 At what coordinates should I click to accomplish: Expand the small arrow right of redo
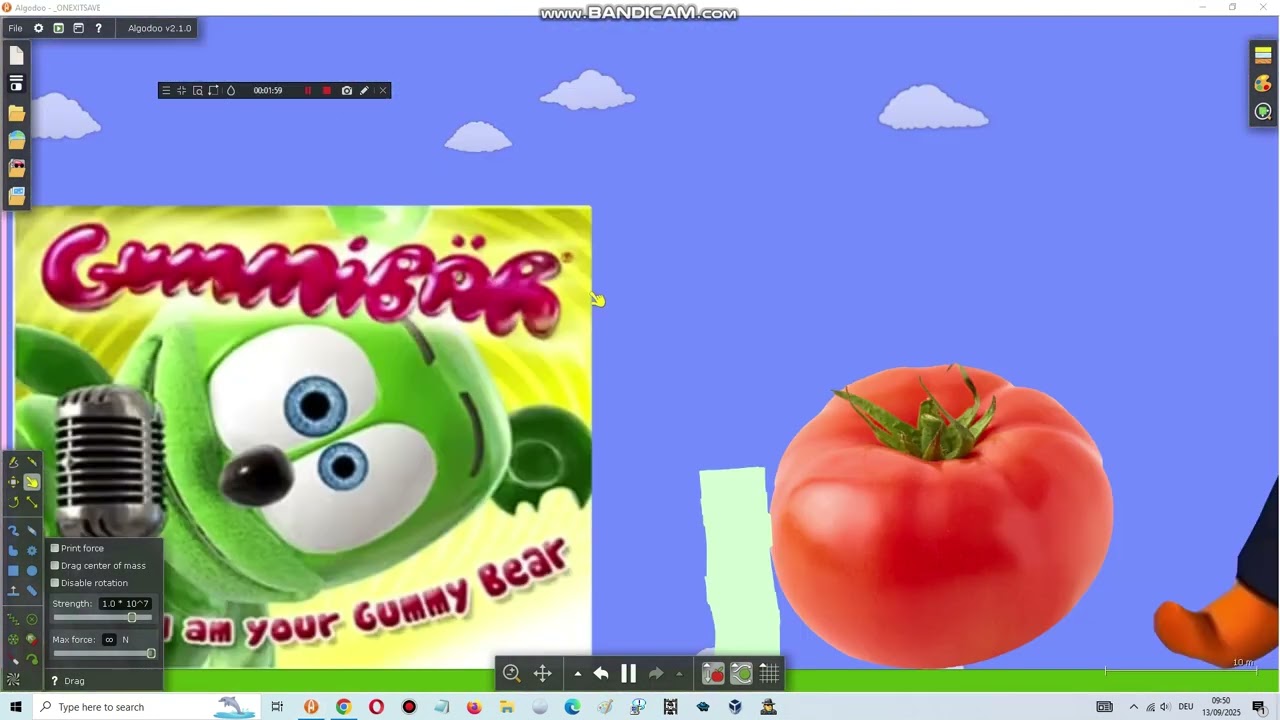[x=680, y=674]
